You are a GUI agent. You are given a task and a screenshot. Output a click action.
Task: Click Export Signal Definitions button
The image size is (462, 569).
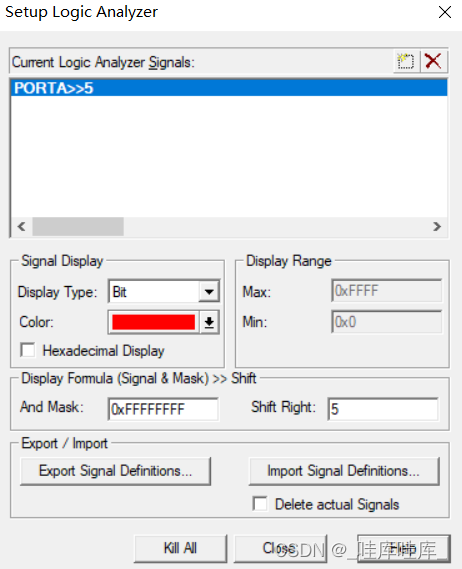coord(115,471)
